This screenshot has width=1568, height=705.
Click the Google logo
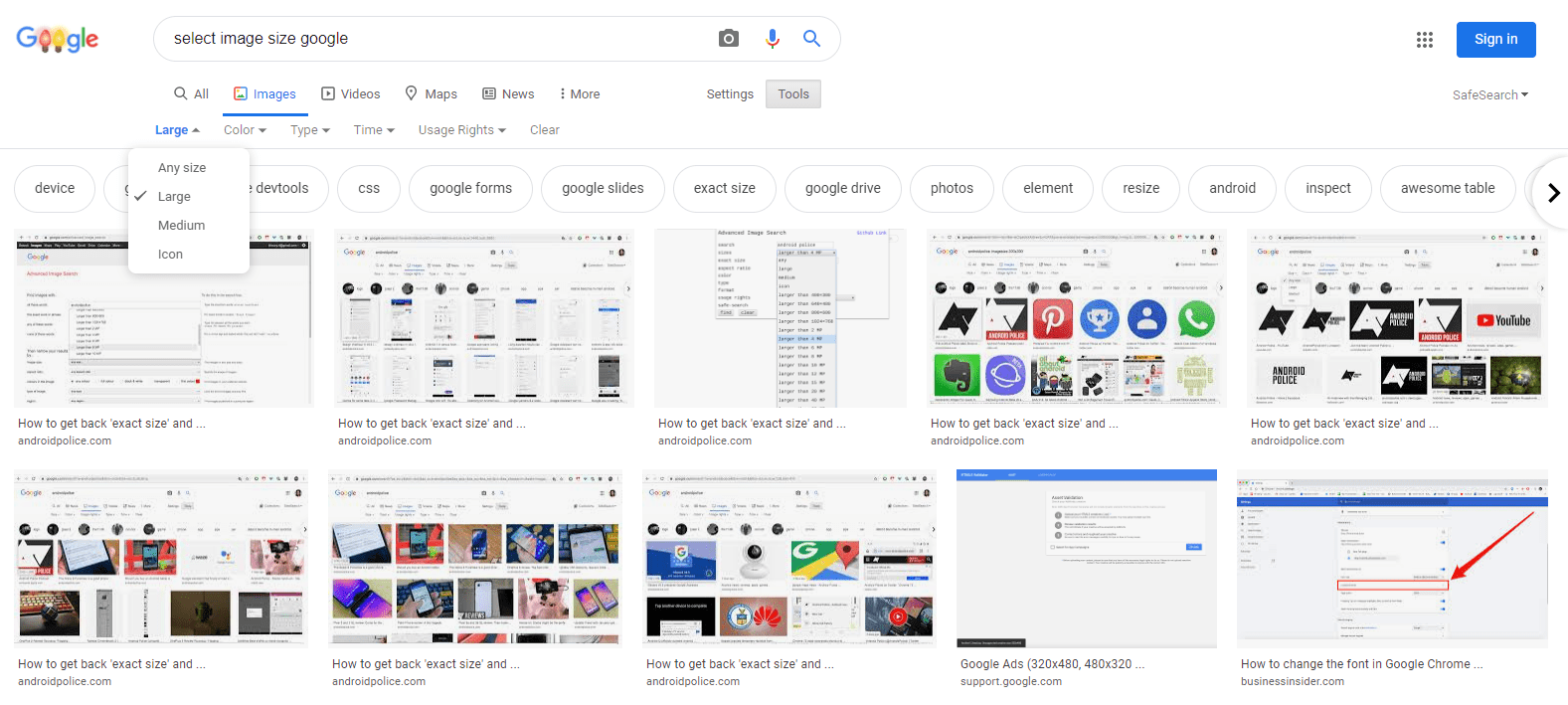58,39
